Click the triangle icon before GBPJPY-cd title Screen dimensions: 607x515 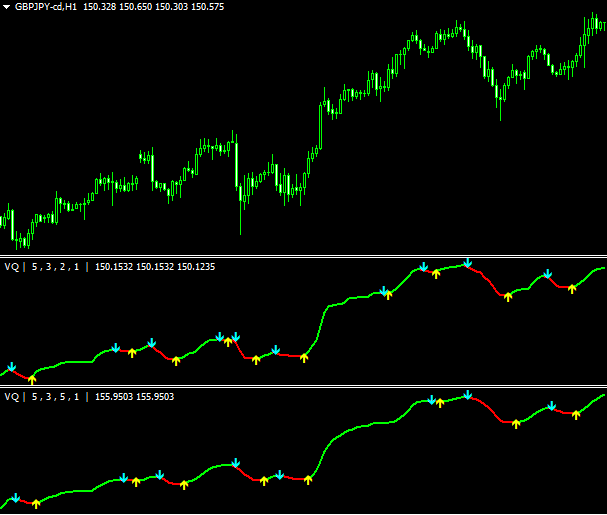click(x=7, y=7)
